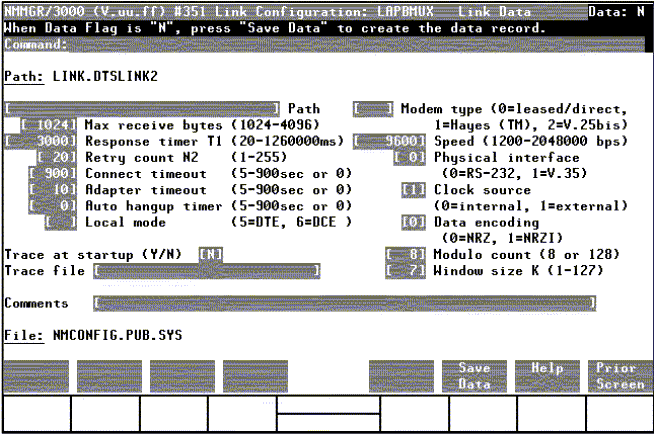Click the Clock source label
The height and width of the screenshot is (434, 654).
pyautogui.click(x=483, y=190)
